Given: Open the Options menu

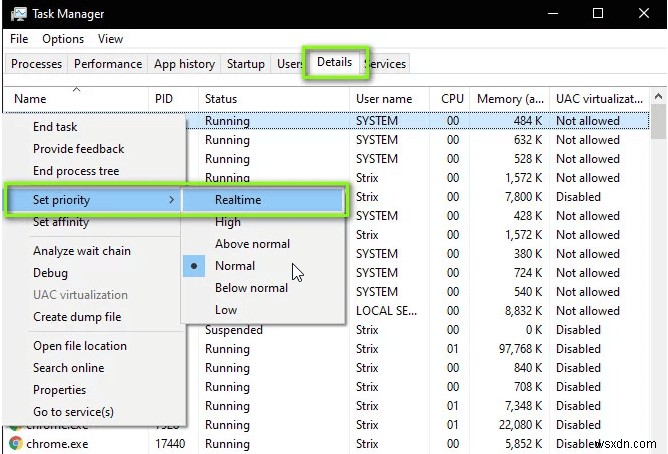Looking at the screenshot, I should (63, 39).
